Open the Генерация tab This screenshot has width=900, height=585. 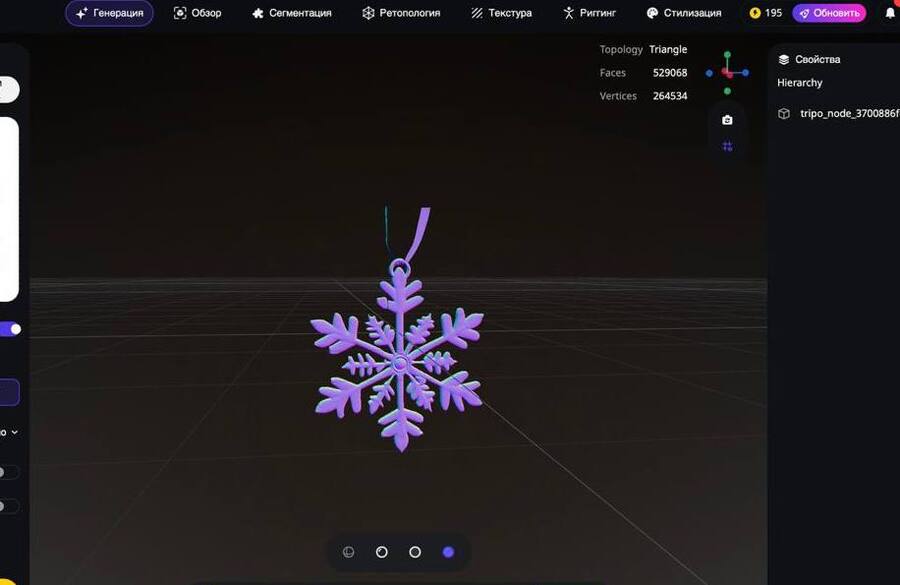tap(109, 13)
